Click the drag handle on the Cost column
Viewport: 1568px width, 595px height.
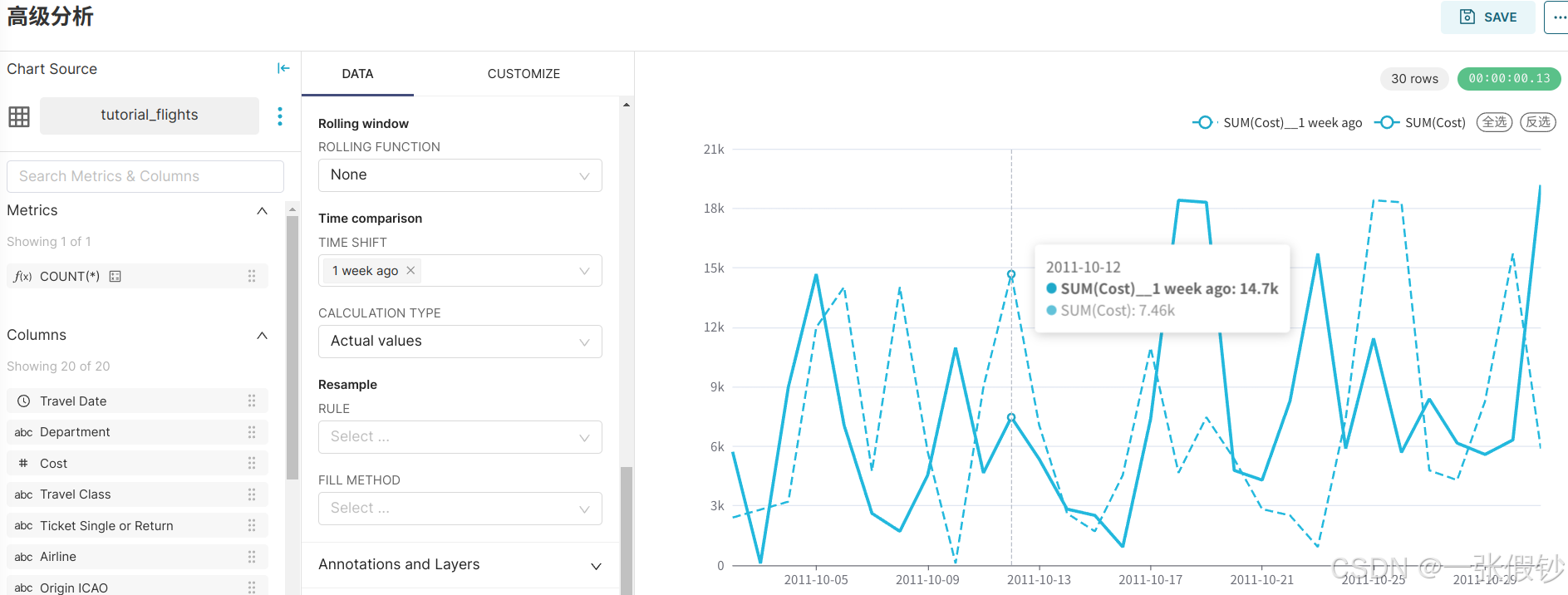tap(252, 463)
